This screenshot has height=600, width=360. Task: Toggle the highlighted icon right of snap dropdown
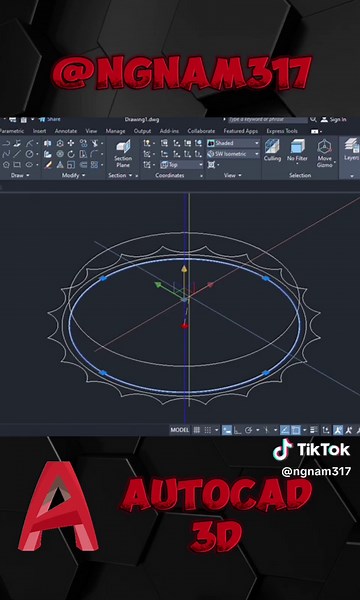(x=227, y=430)
